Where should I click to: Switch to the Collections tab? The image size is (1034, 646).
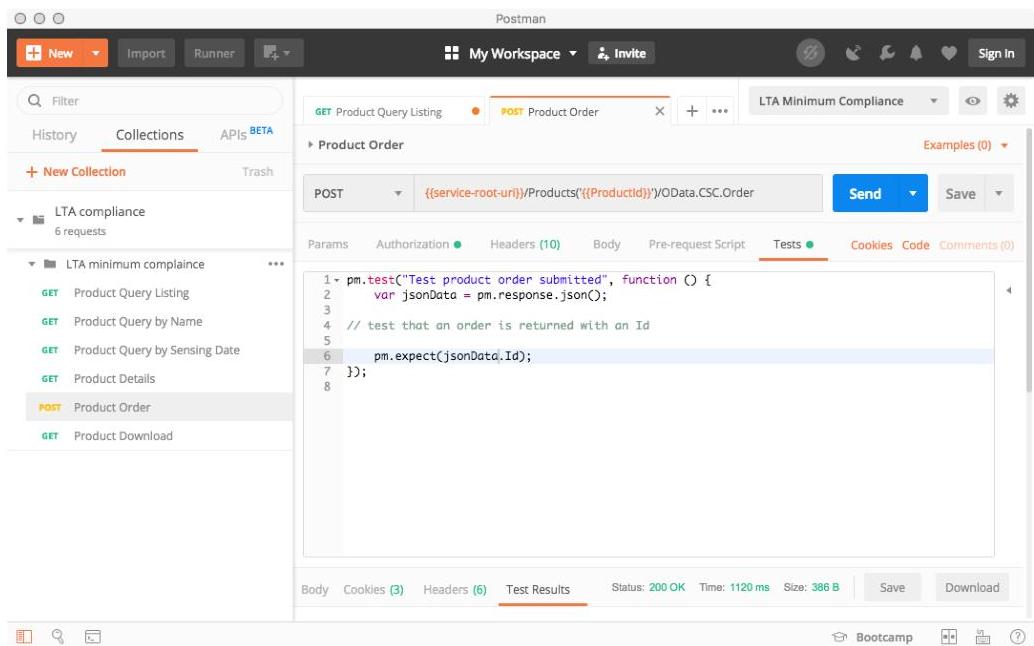150,135
